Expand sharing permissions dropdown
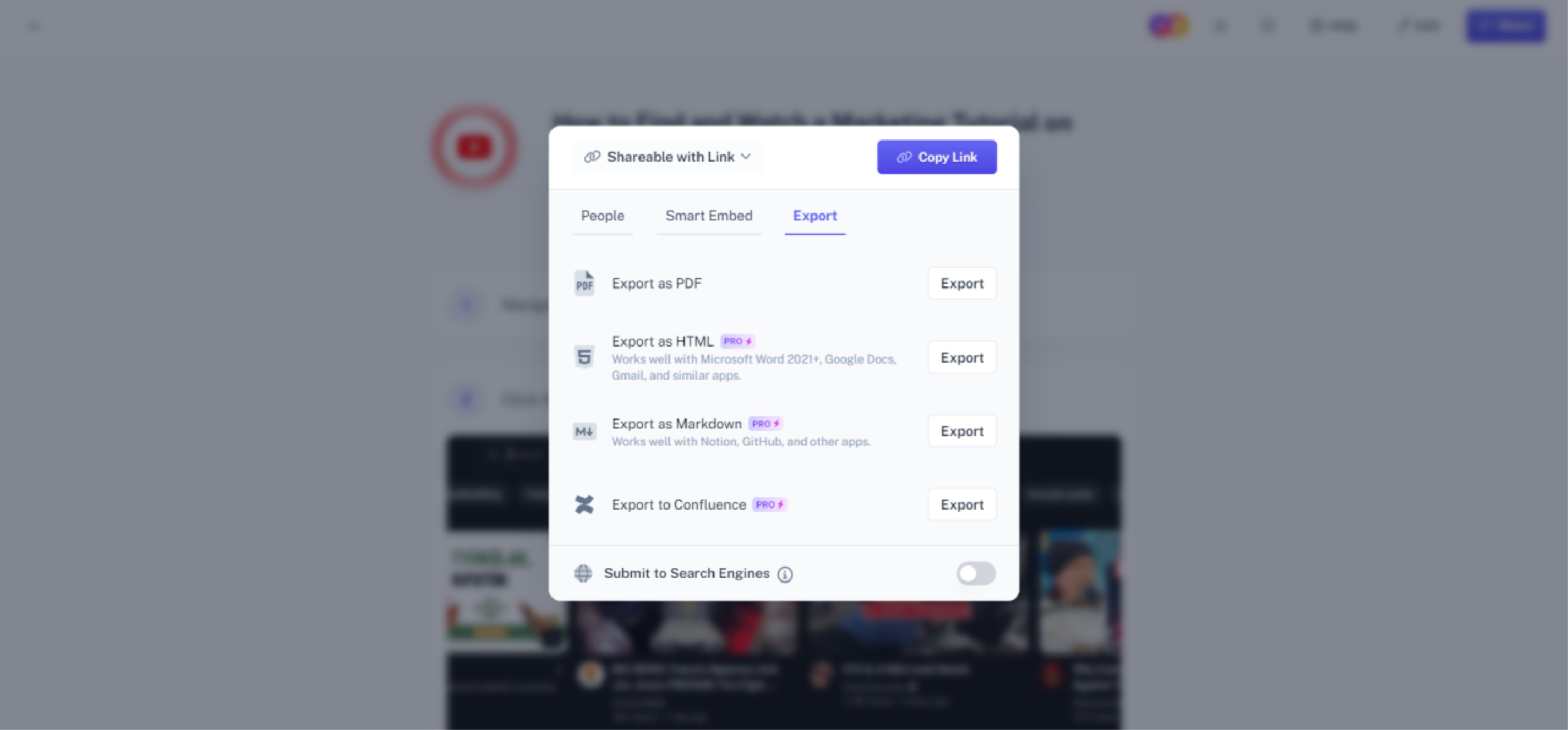The image size is (1568, 730). point(667,156)
